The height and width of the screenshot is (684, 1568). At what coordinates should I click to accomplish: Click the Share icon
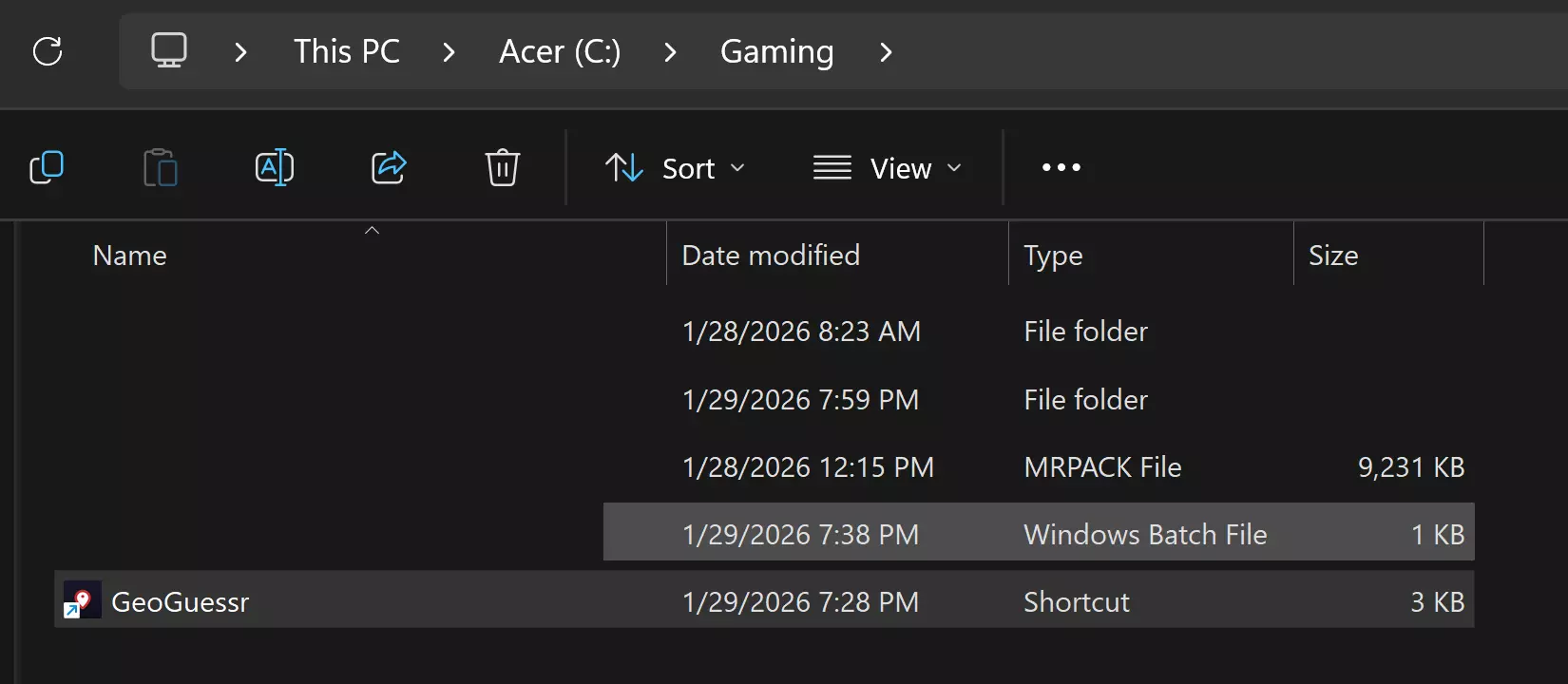point(389,167)
